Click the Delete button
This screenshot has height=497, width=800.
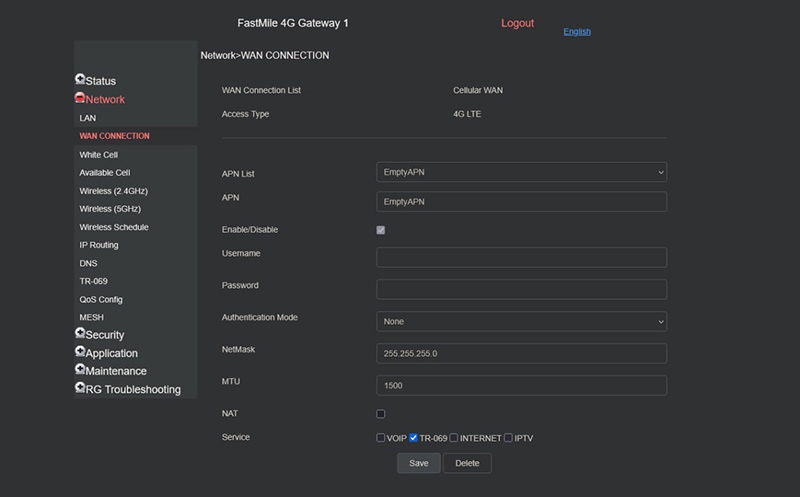pyautogui.click(x=467, y=463)
